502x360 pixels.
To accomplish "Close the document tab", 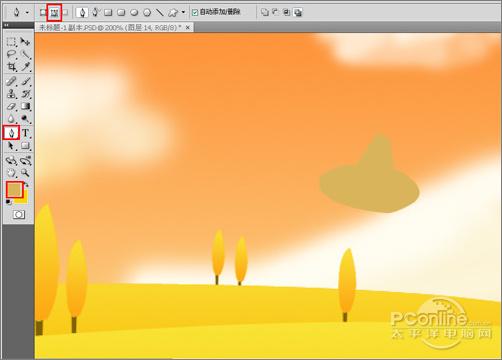I will click(188, 28).
